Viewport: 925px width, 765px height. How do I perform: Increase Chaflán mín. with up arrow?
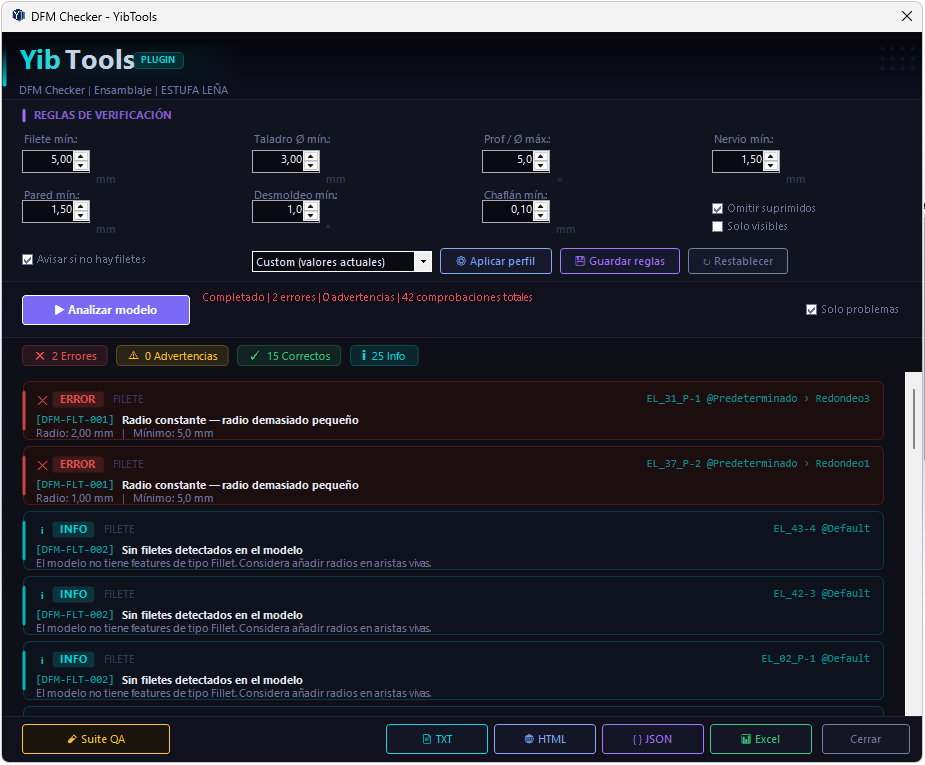click(x=542, y=206)
